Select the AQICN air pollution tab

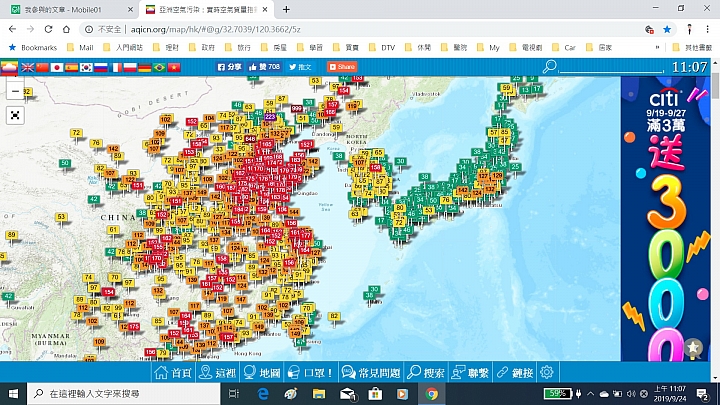[207, 9]
